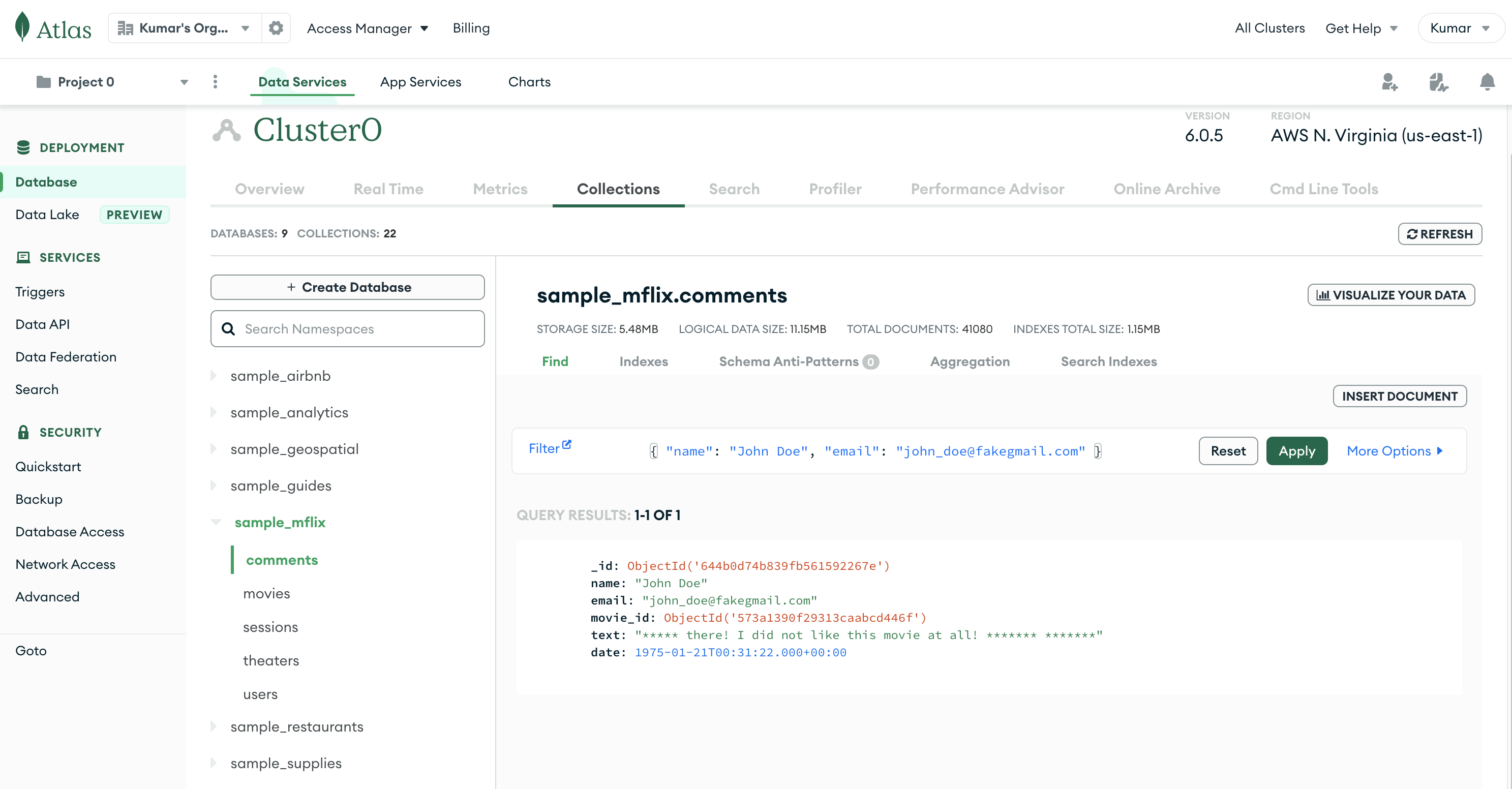Select the movies collection

click(266, 593)
